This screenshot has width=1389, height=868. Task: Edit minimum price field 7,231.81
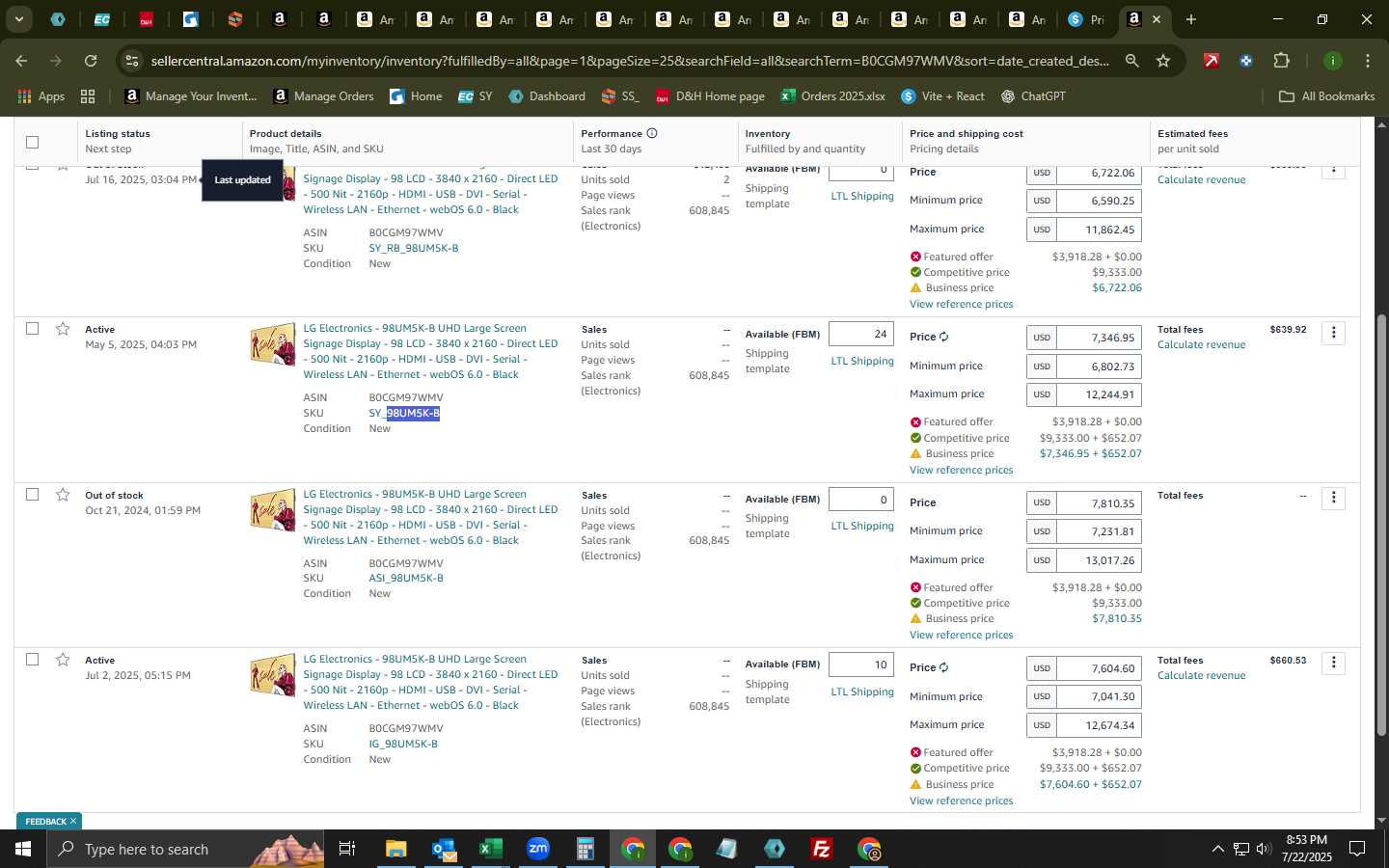[x=1100, y=531]
